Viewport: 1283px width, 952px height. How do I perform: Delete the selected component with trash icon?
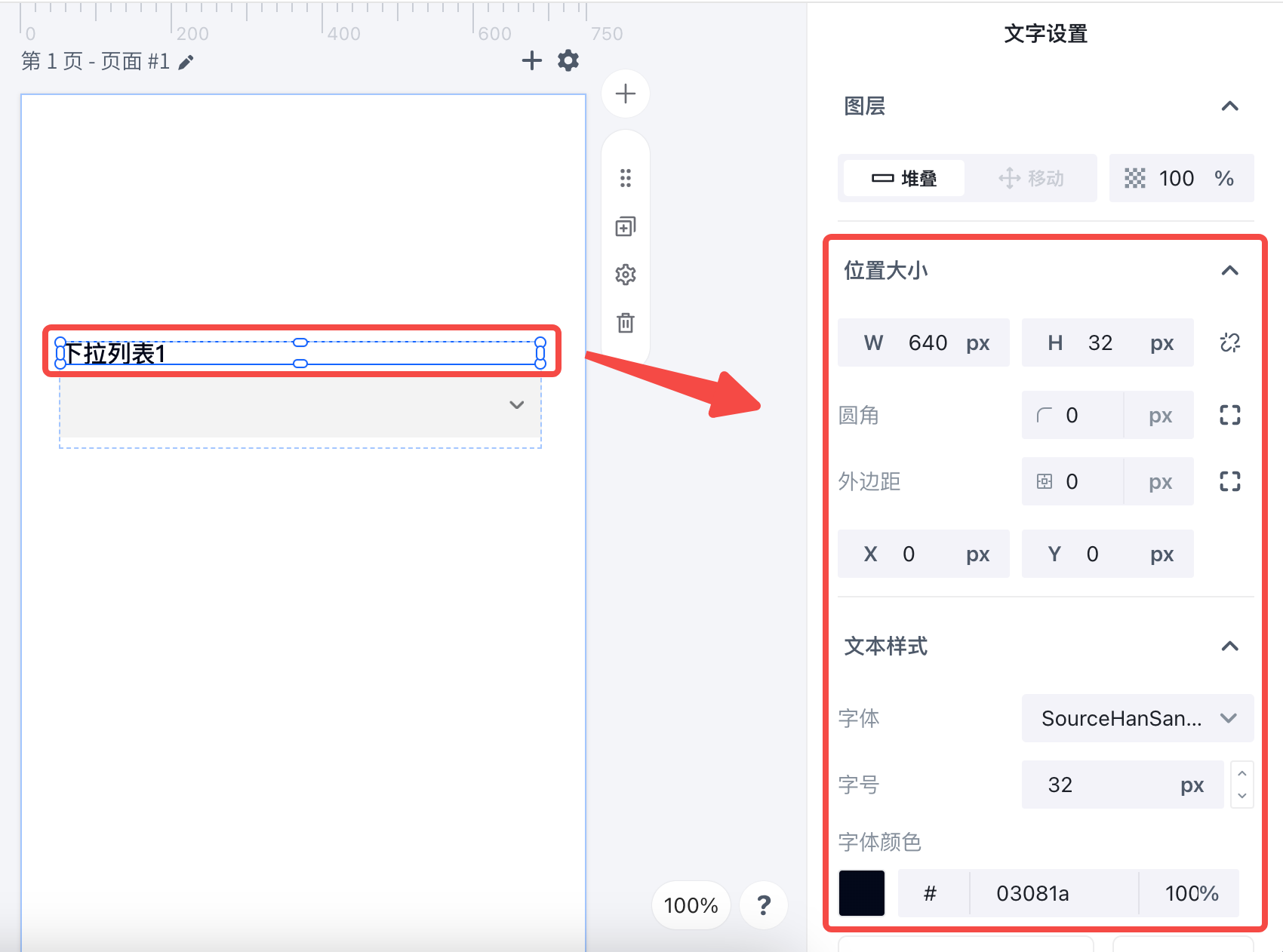coord(626,323)
